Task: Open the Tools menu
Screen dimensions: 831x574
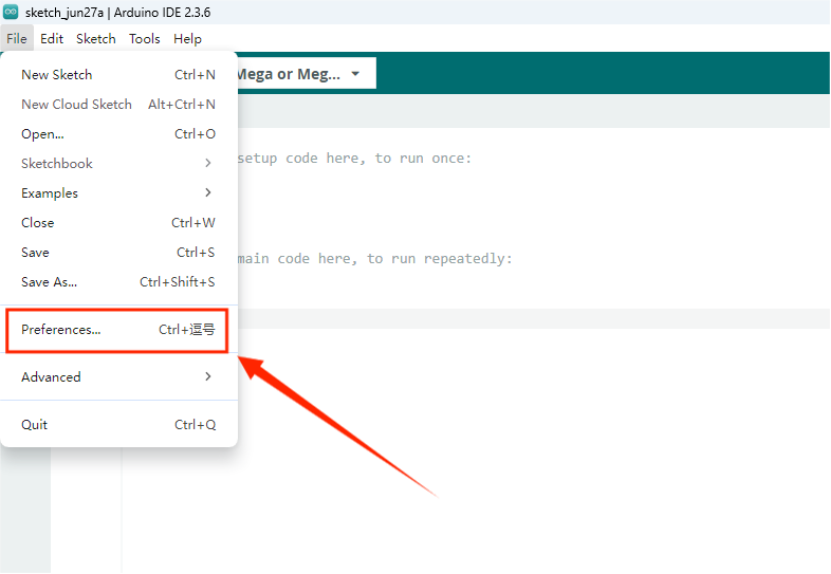Action: 144,39
